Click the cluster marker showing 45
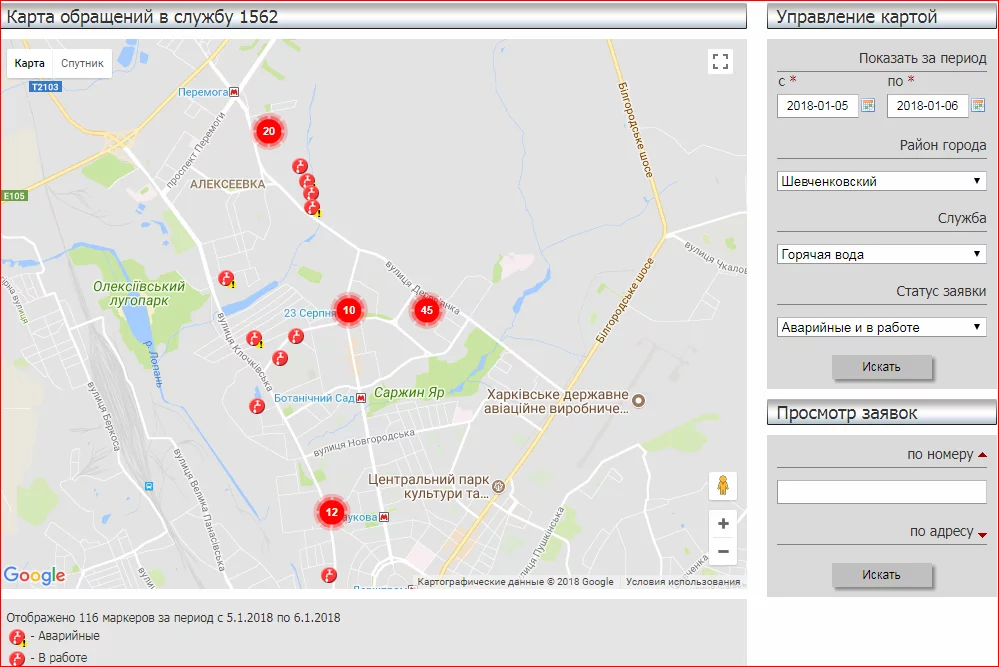The height and width of the screenshot is (667, 999). pos(427,311)
